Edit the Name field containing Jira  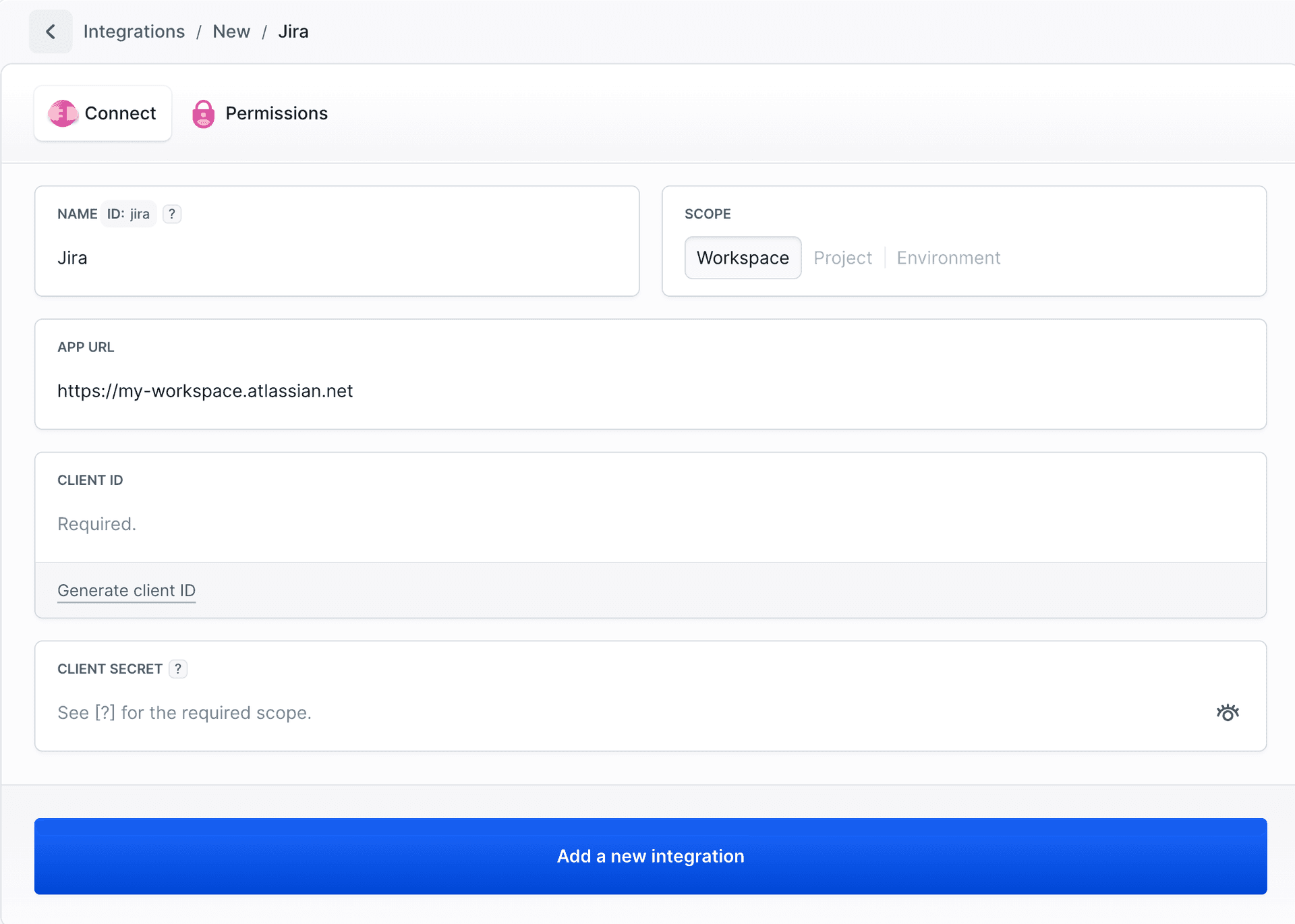click(337, 258)
